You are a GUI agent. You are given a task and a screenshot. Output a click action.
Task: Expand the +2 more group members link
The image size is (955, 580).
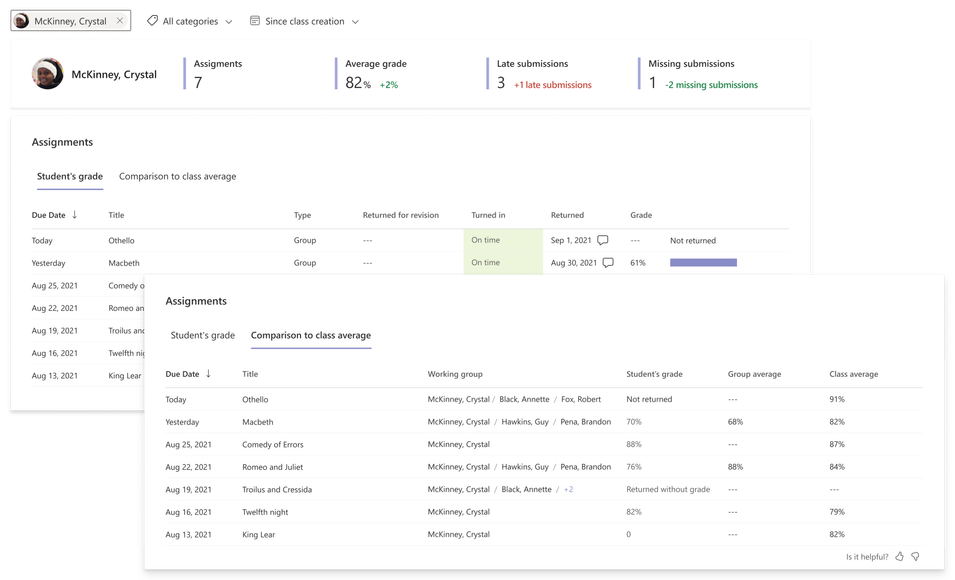(568, 489)
